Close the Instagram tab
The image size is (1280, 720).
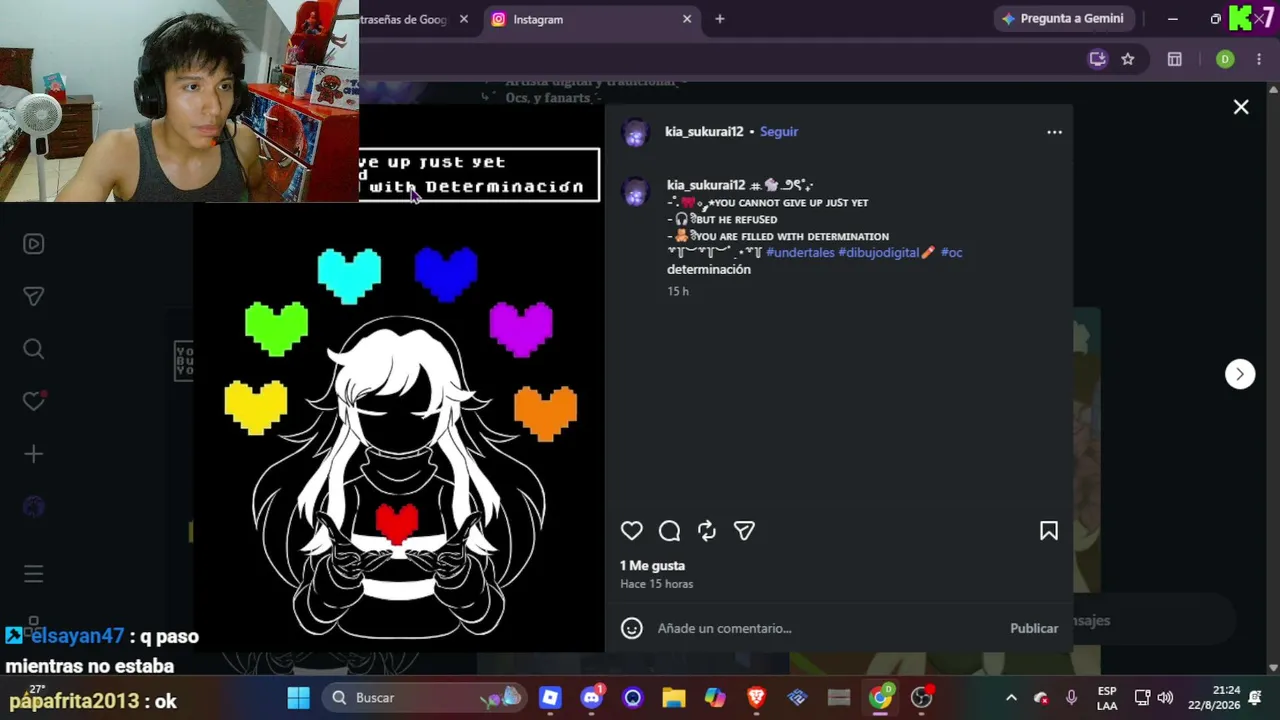(687, 19)
